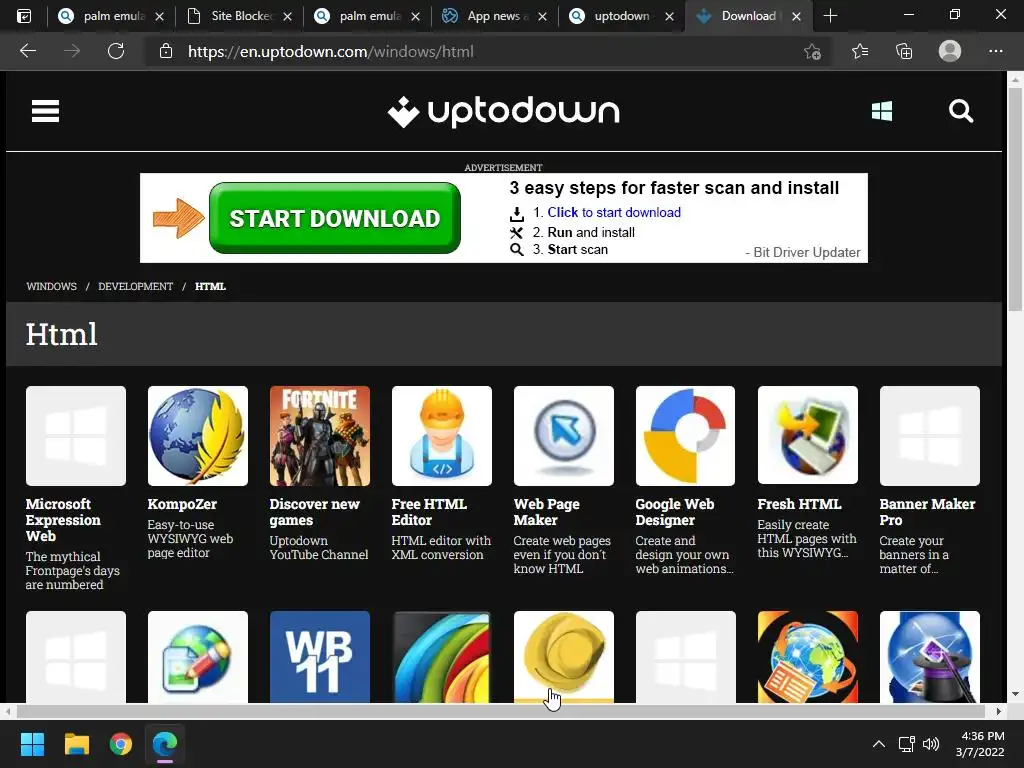Open the globe with orange arrow icon
This screenshot has height=768, width=1024.
pos(808,657)
